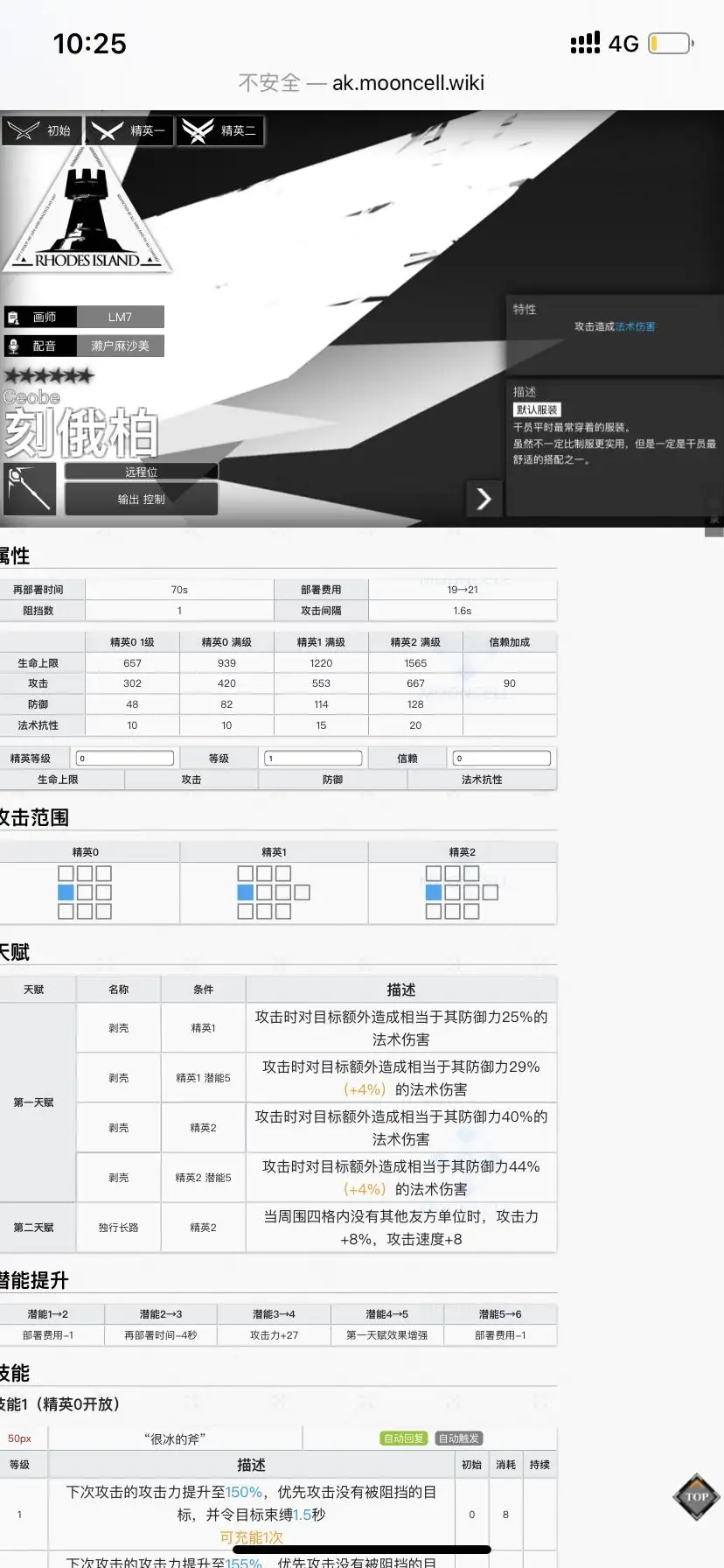Switch to the 精英二 art tab
The width and height of the screenshot is (724, 1568).
[220, 130]
